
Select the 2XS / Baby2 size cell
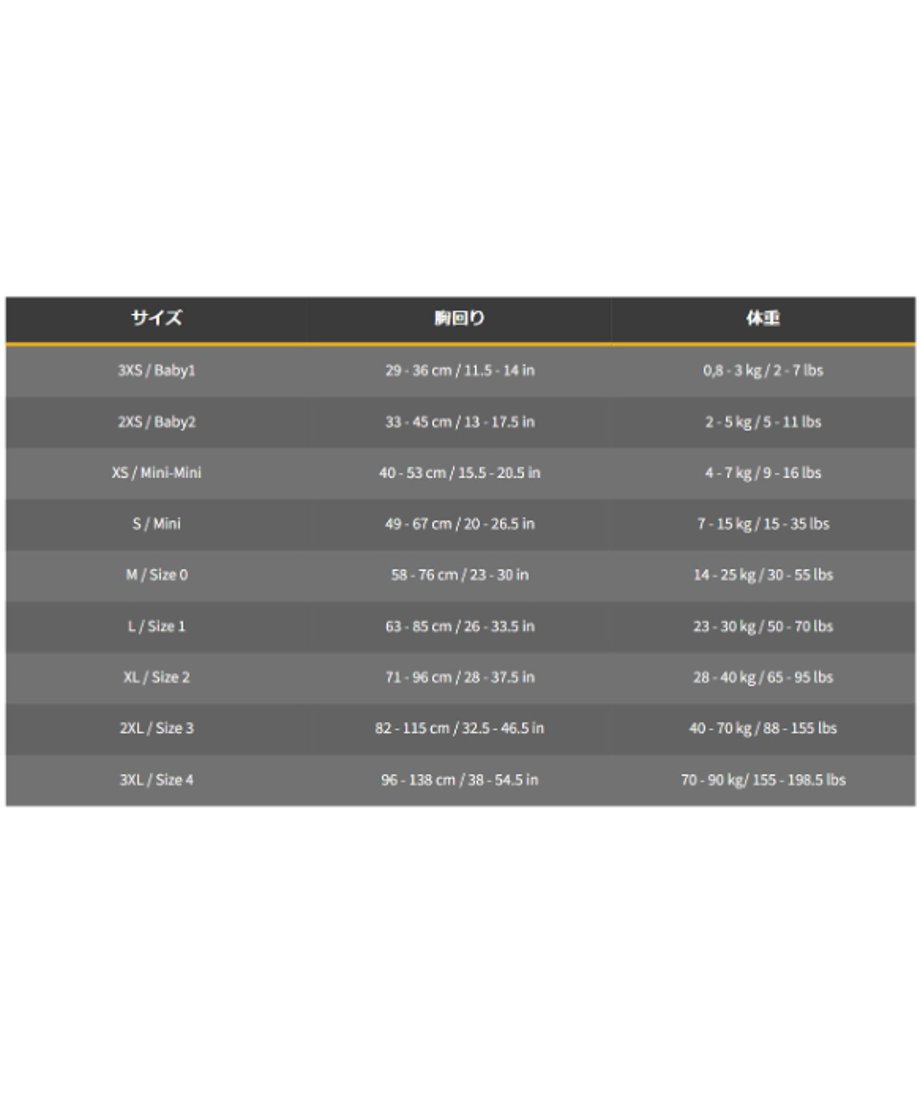point(156,422)
